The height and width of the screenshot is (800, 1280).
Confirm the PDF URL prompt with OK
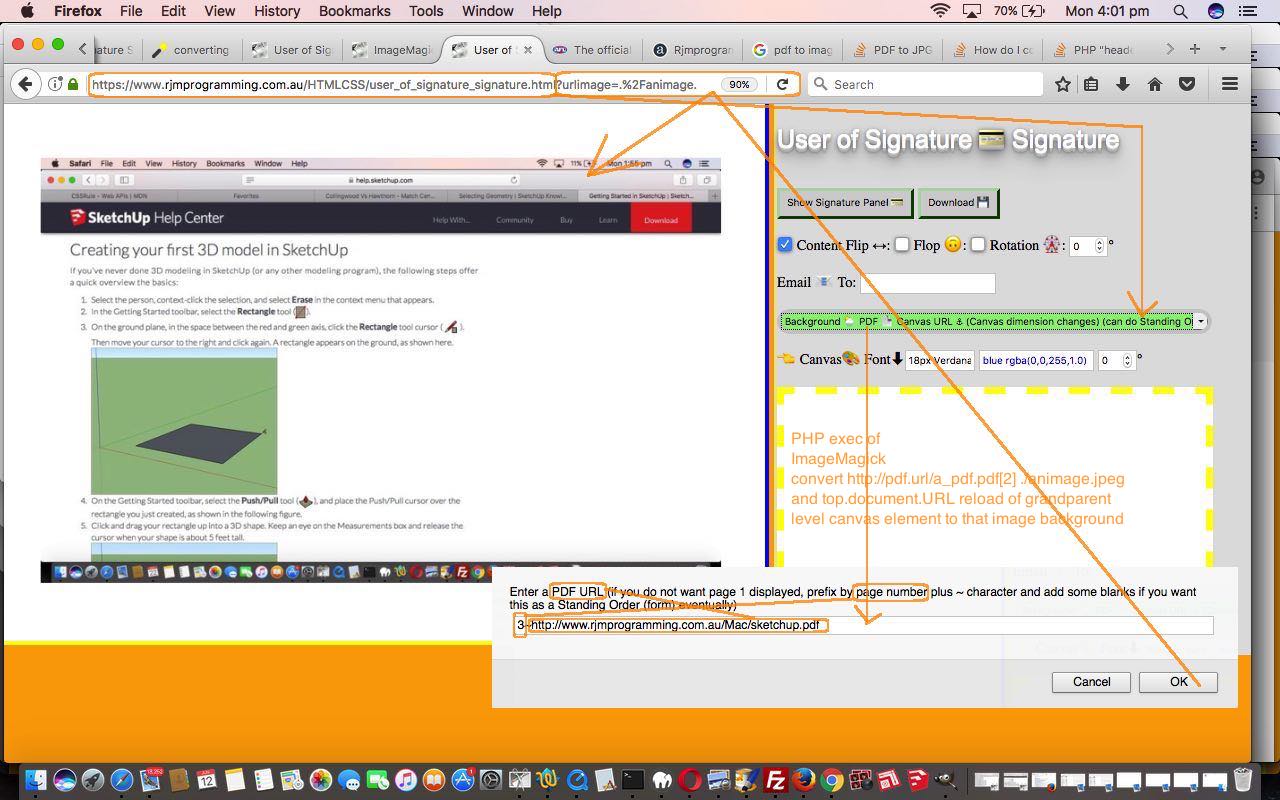tap(1178, 682)
